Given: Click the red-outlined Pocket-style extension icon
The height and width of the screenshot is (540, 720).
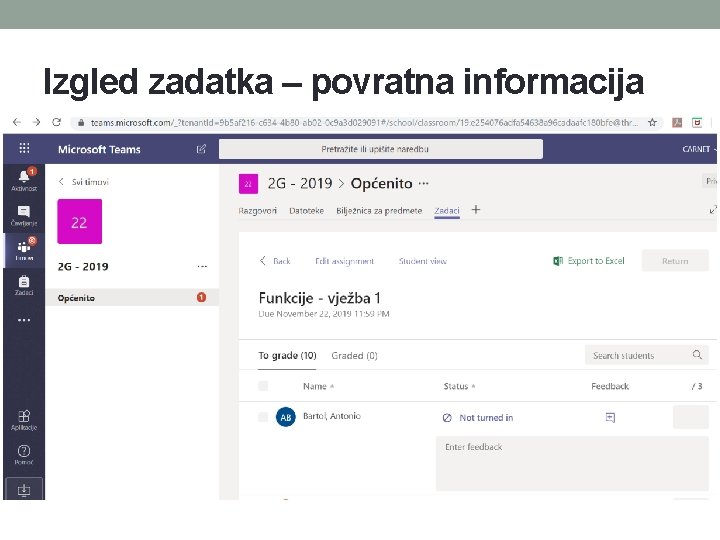Looking at the screenshot, I should click(x=697, y=123).
